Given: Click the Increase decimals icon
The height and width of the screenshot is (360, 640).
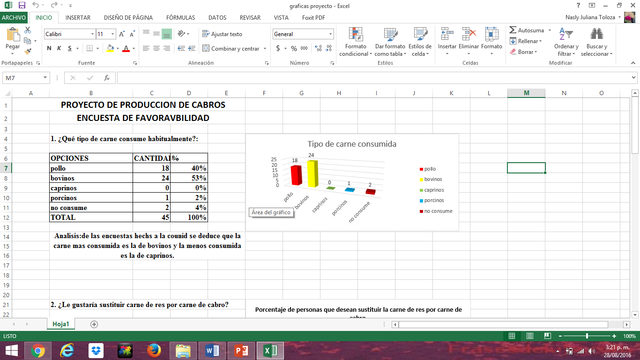Looking at the screenshot, I should pos(318,49).
